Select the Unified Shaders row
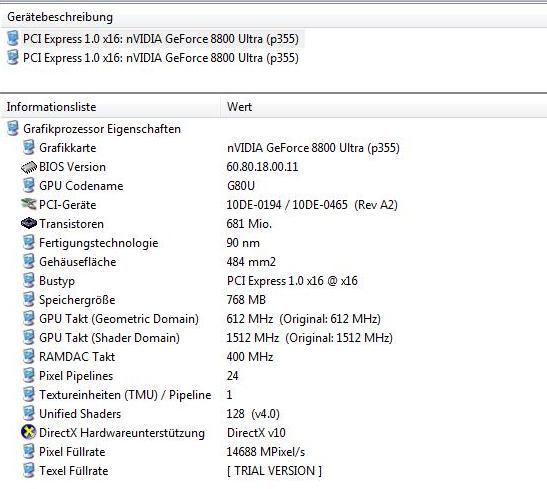547x489 pixels. pos(274,414)
